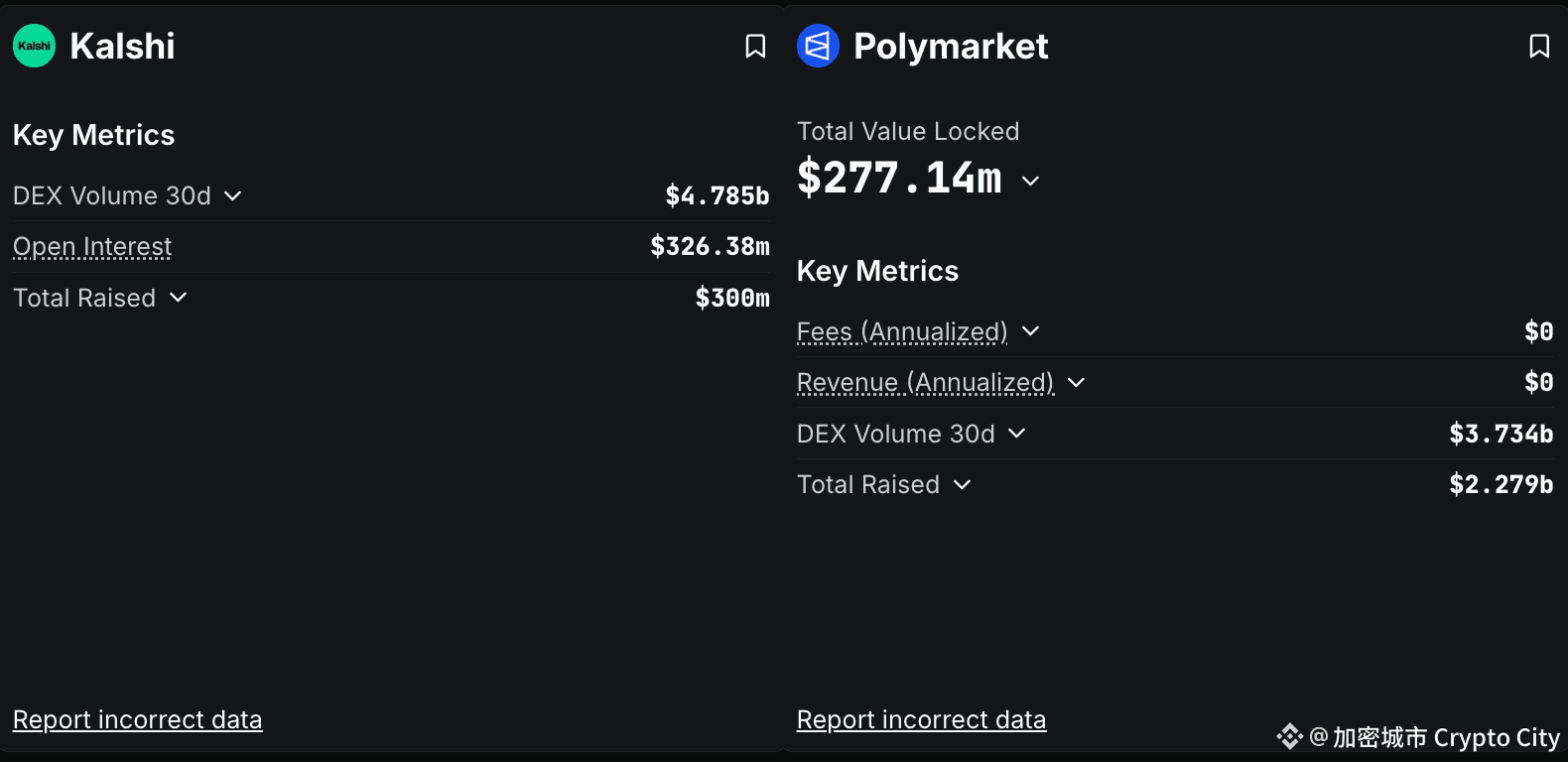Expand the Fees (Annualized) chevron
This screenshot has height=762, width=1568.
click(x=1031, y=331)
